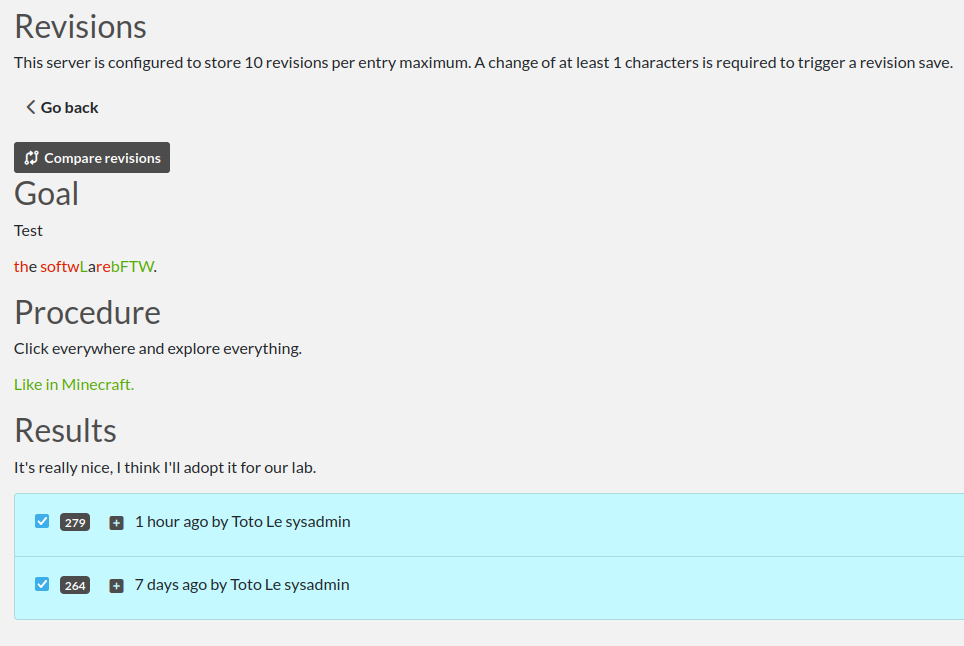The image size is (964, 646).
Task: Click the 264 revision badge
Action: click(x=75, y=585)
